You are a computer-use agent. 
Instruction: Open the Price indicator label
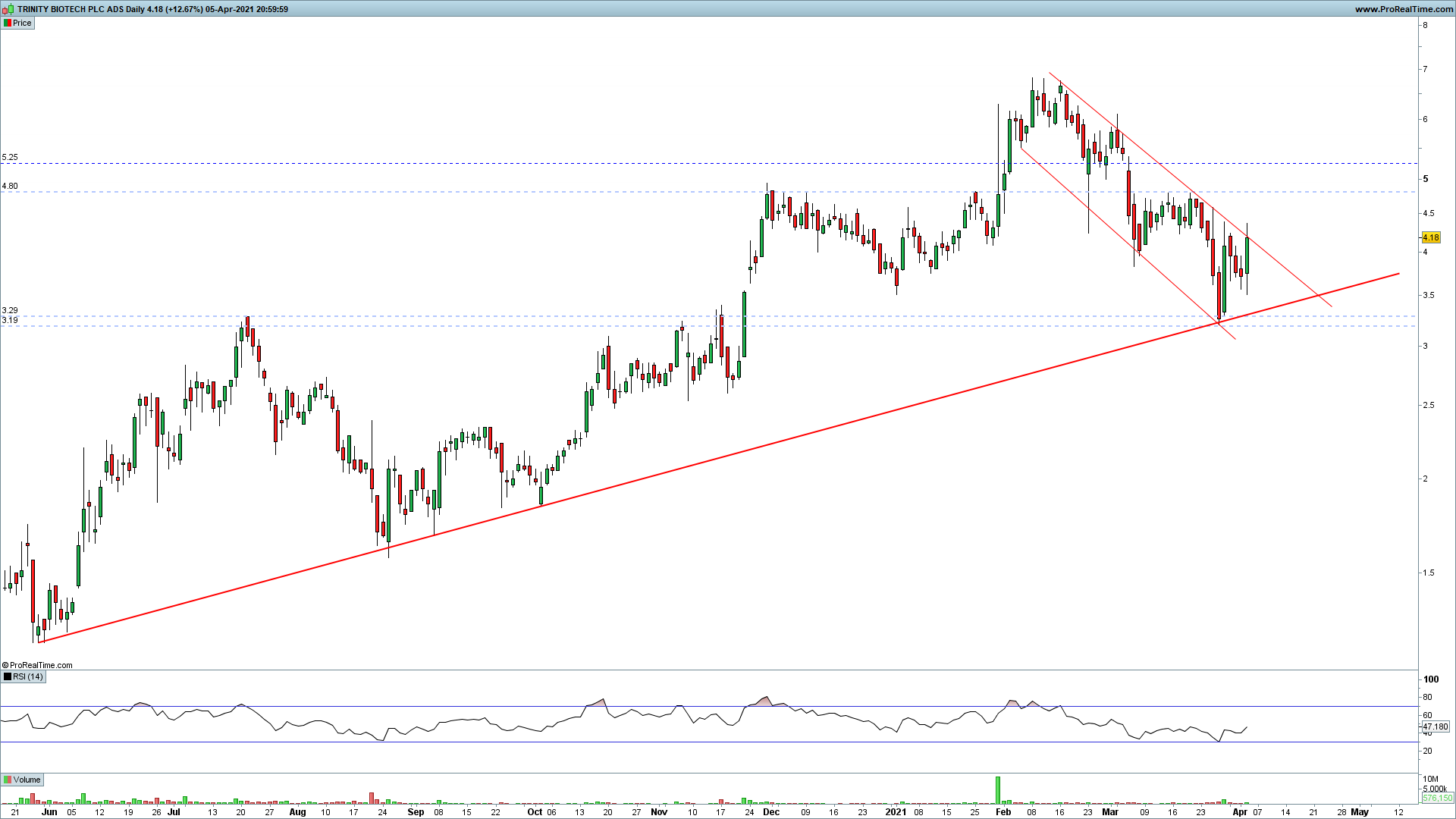[22, 23]
